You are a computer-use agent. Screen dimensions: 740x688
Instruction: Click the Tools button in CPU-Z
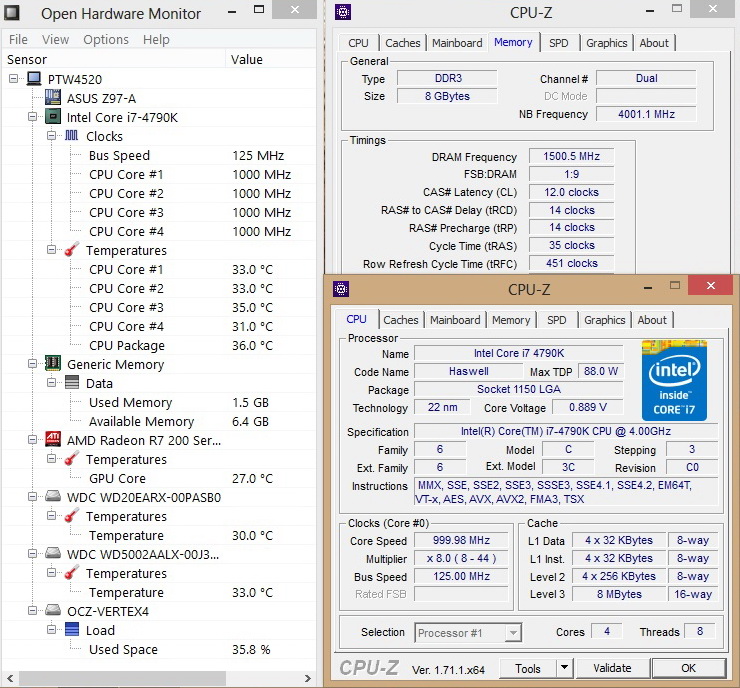coord(528,668)
